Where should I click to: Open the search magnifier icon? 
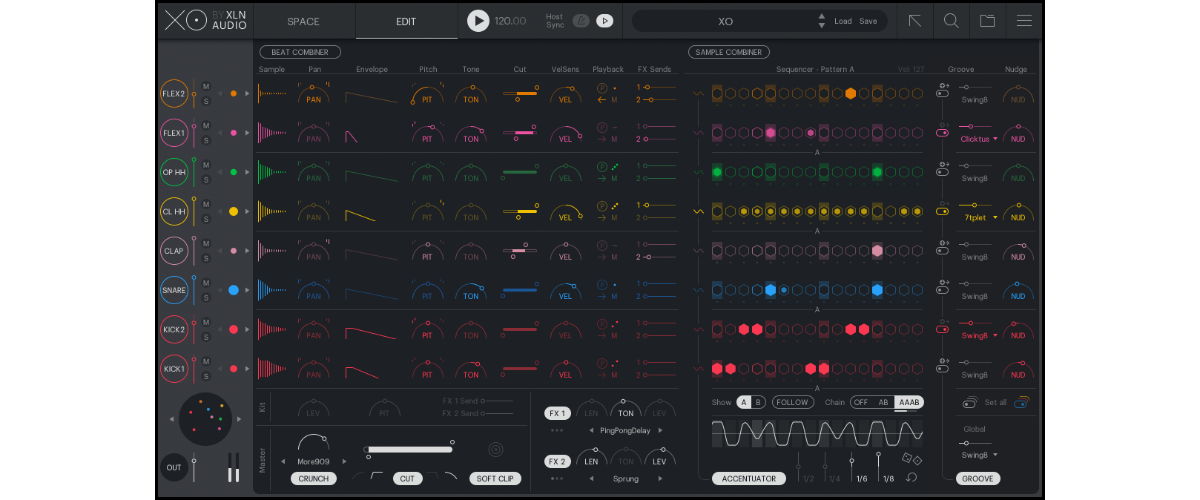click(951, 20)
